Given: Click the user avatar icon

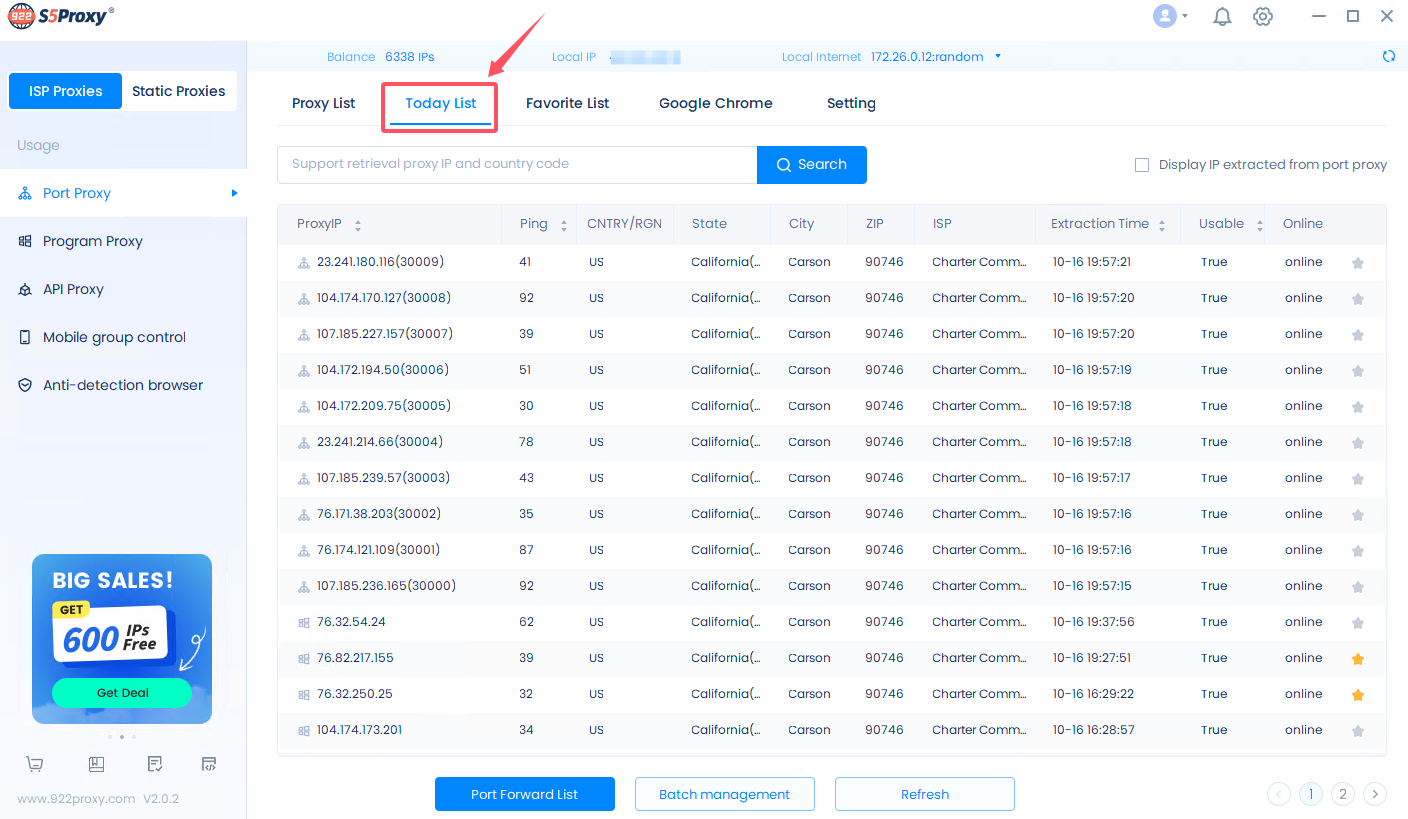Looking at the screenshot, I should 1165,16.
